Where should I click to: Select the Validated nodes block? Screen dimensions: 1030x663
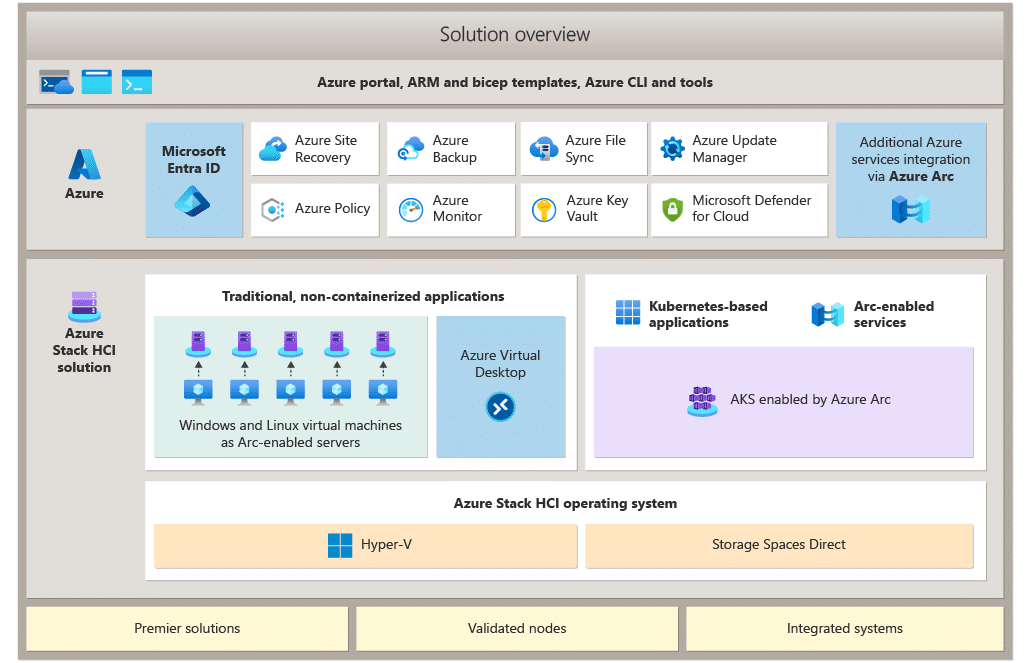pos(517,629)
